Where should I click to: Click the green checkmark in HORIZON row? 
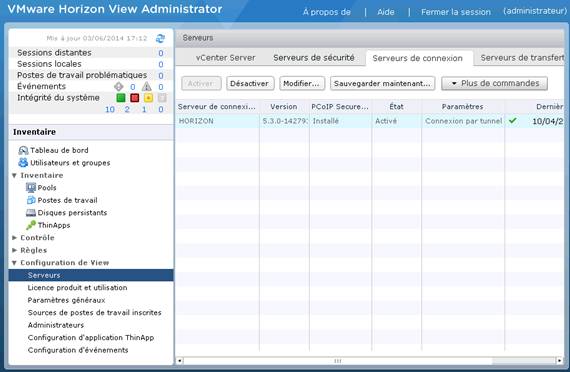click(513, 121)
